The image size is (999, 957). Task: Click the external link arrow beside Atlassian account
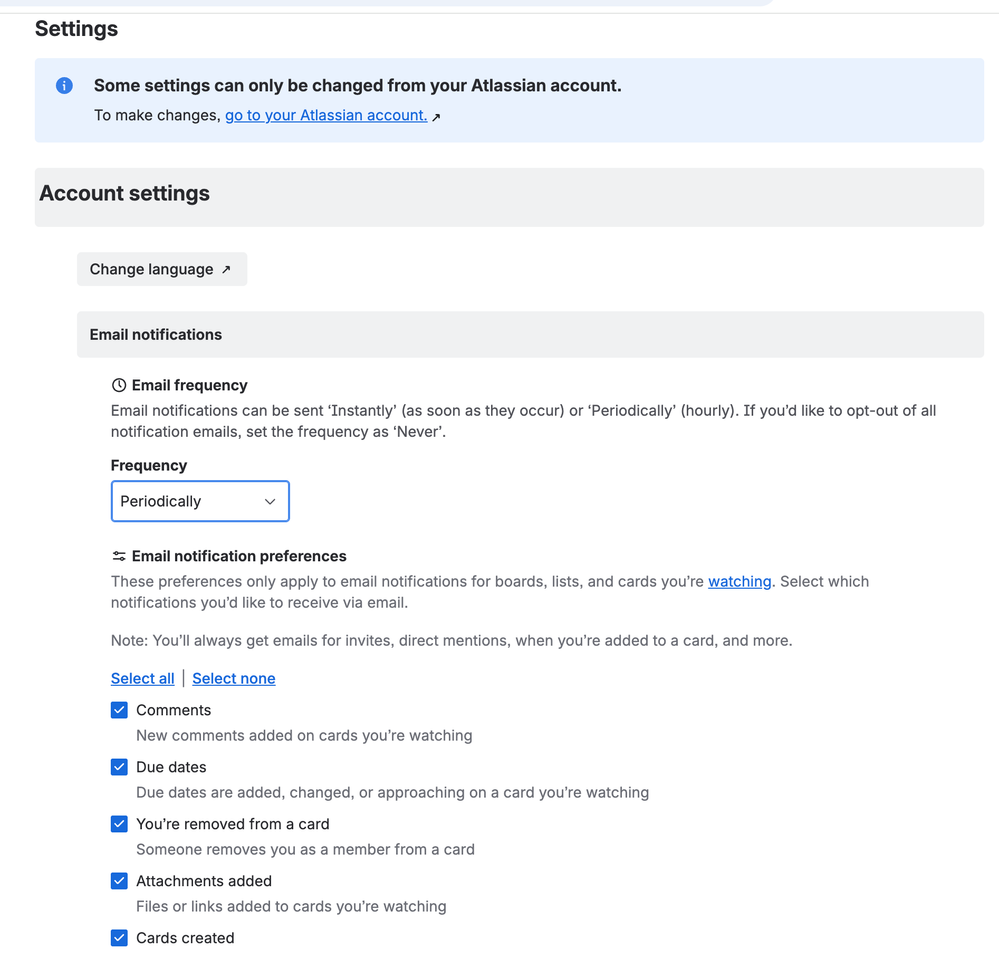(x=436, y=117)
